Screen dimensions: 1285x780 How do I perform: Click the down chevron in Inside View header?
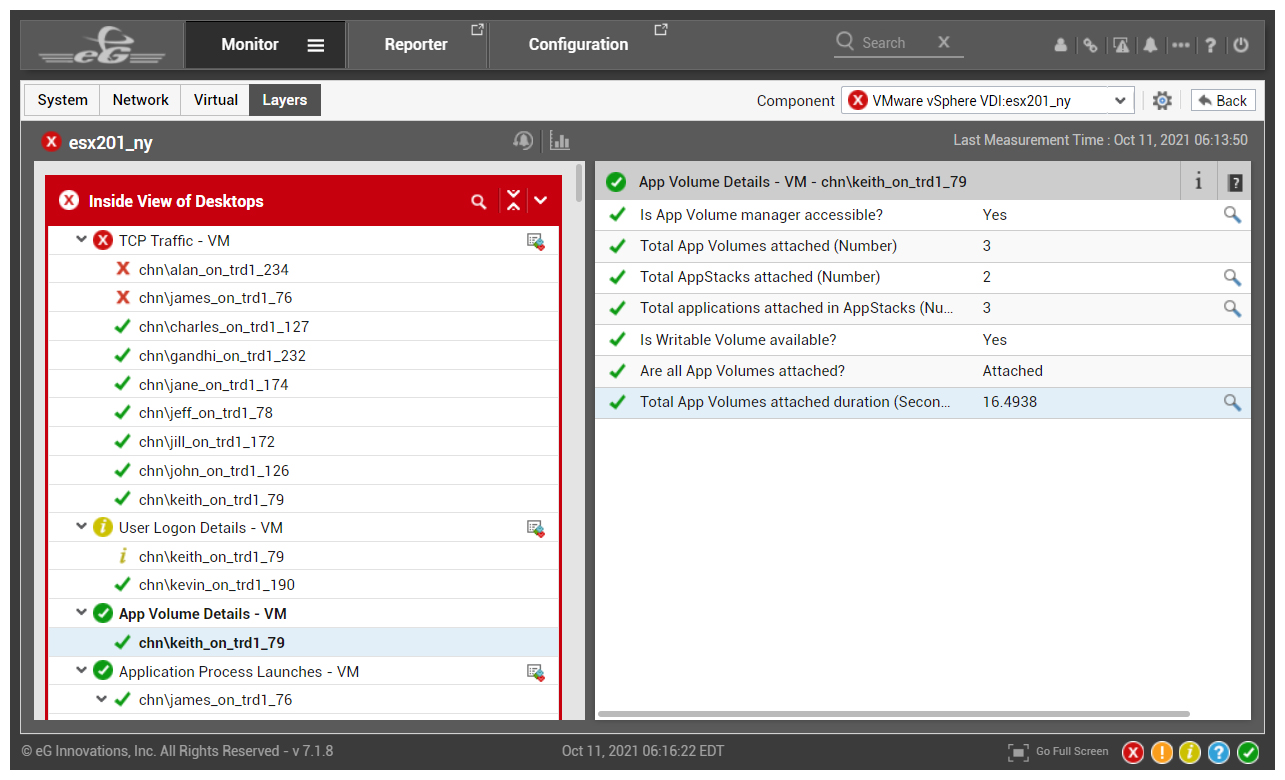541,201
